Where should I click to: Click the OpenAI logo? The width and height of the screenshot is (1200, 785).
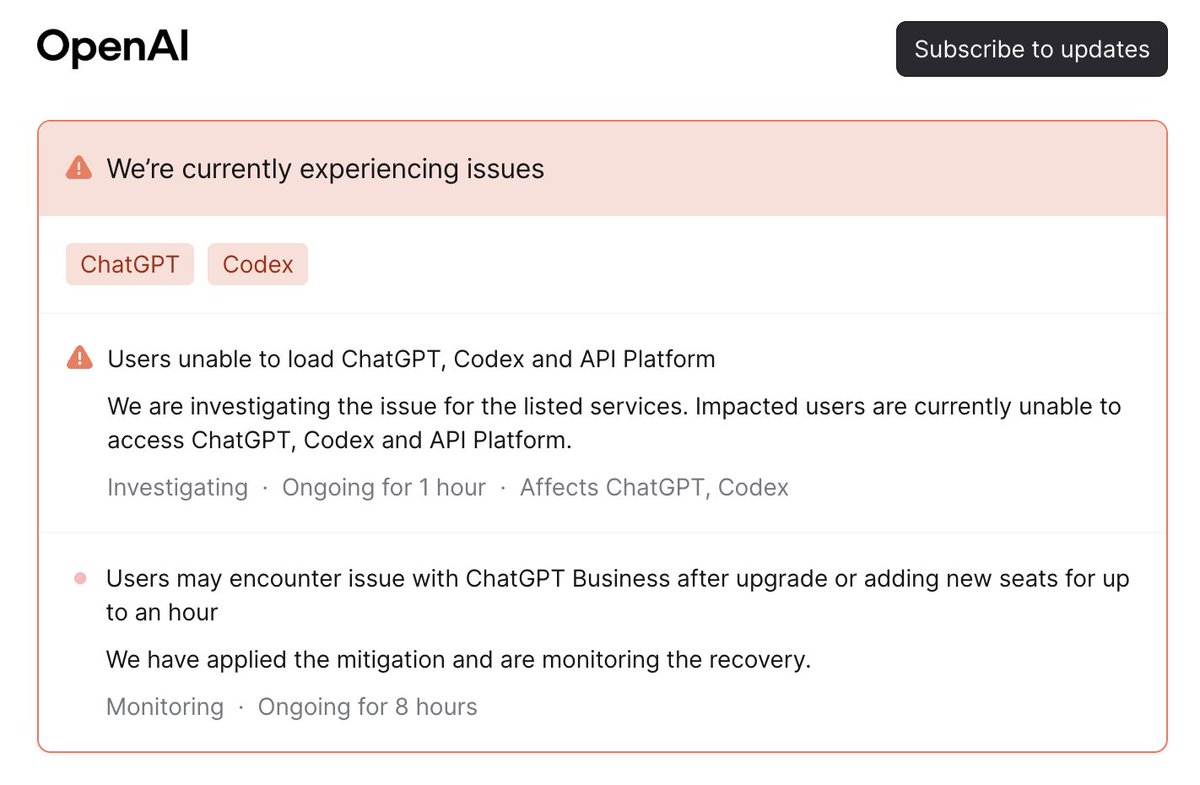(112, 48)
